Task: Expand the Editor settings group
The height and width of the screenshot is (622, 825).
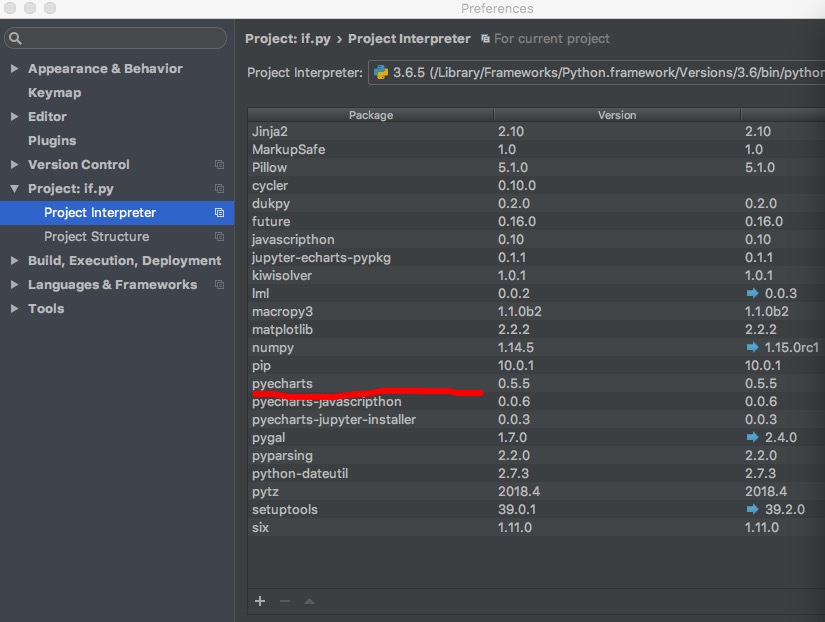Action: pos(15,116)
